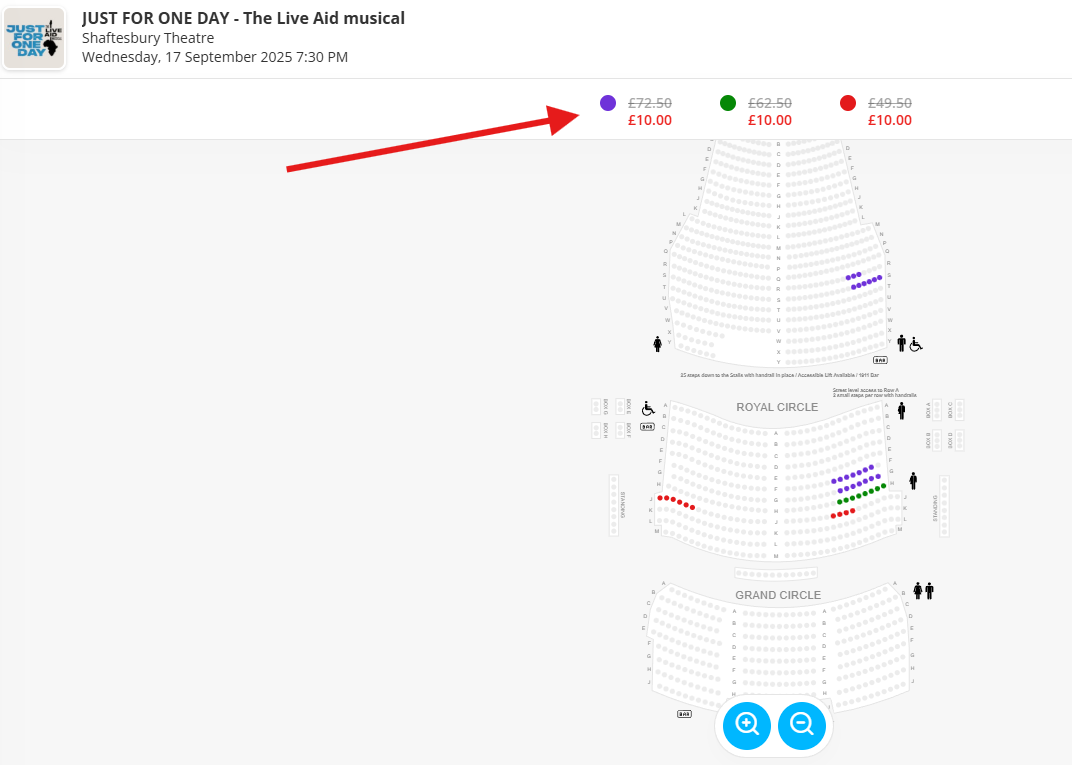The height and width of the screenshot is (765, 1072).
Task: Pick a green seat in Royal Circle
Action: point(859,496)
